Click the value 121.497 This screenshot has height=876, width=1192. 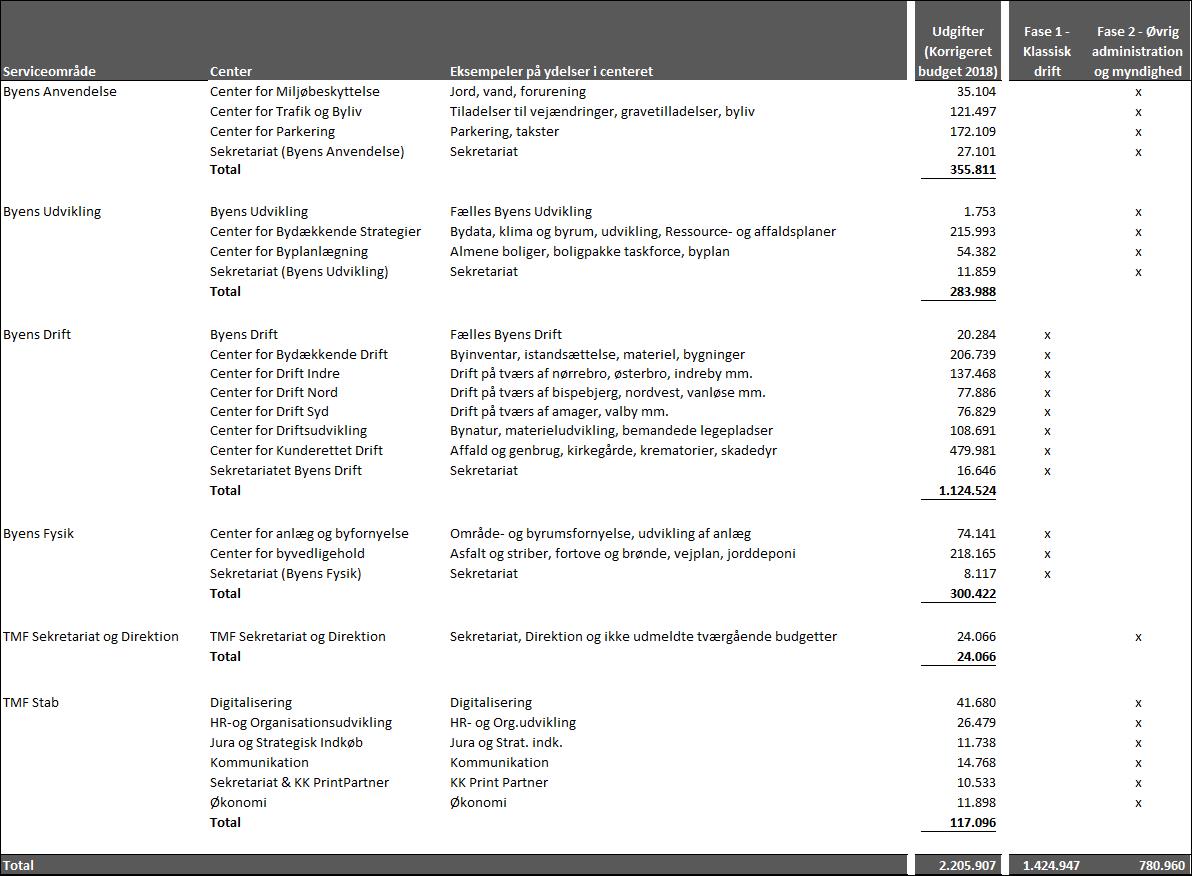(x=973, y=112)
